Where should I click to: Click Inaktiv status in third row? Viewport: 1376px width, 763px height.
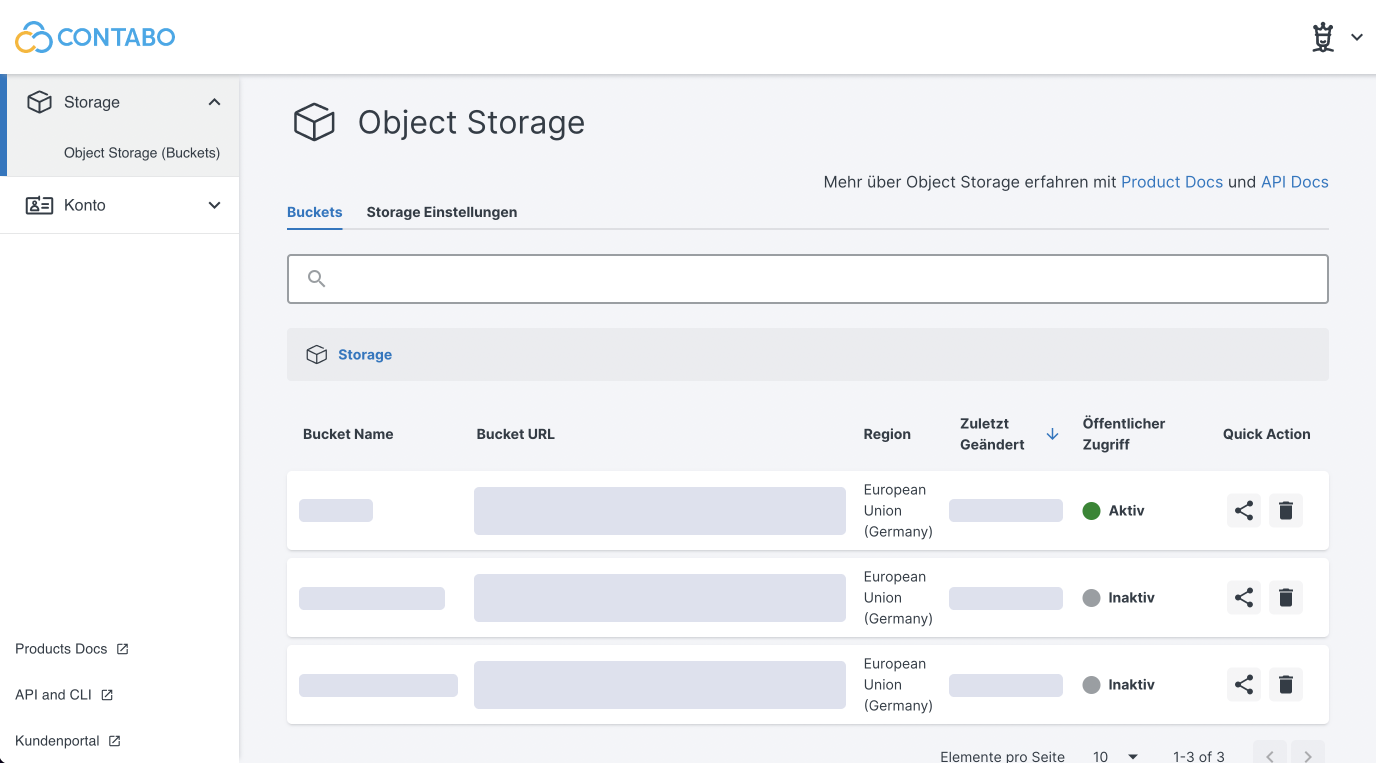(1119, 685)
